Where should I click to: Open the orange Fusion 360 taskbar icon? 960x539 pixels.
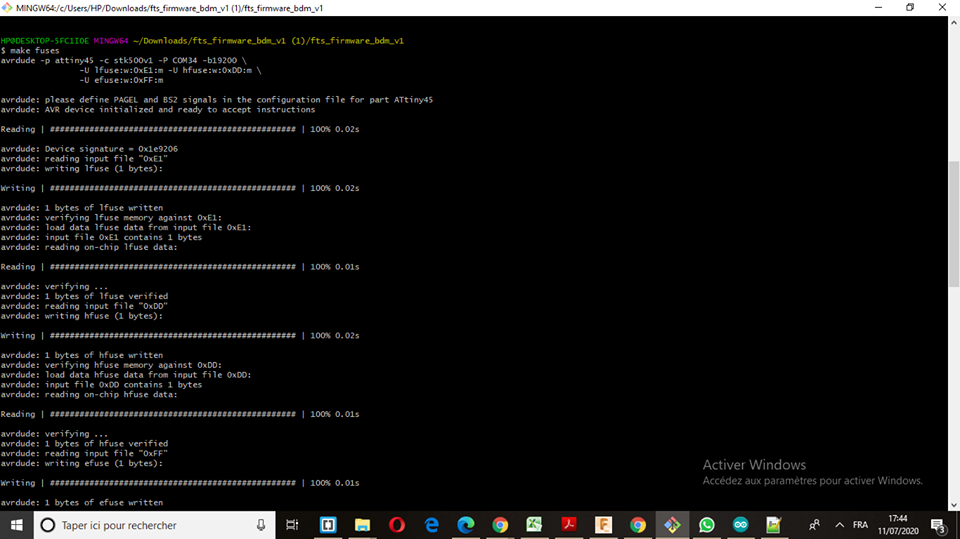603,525
